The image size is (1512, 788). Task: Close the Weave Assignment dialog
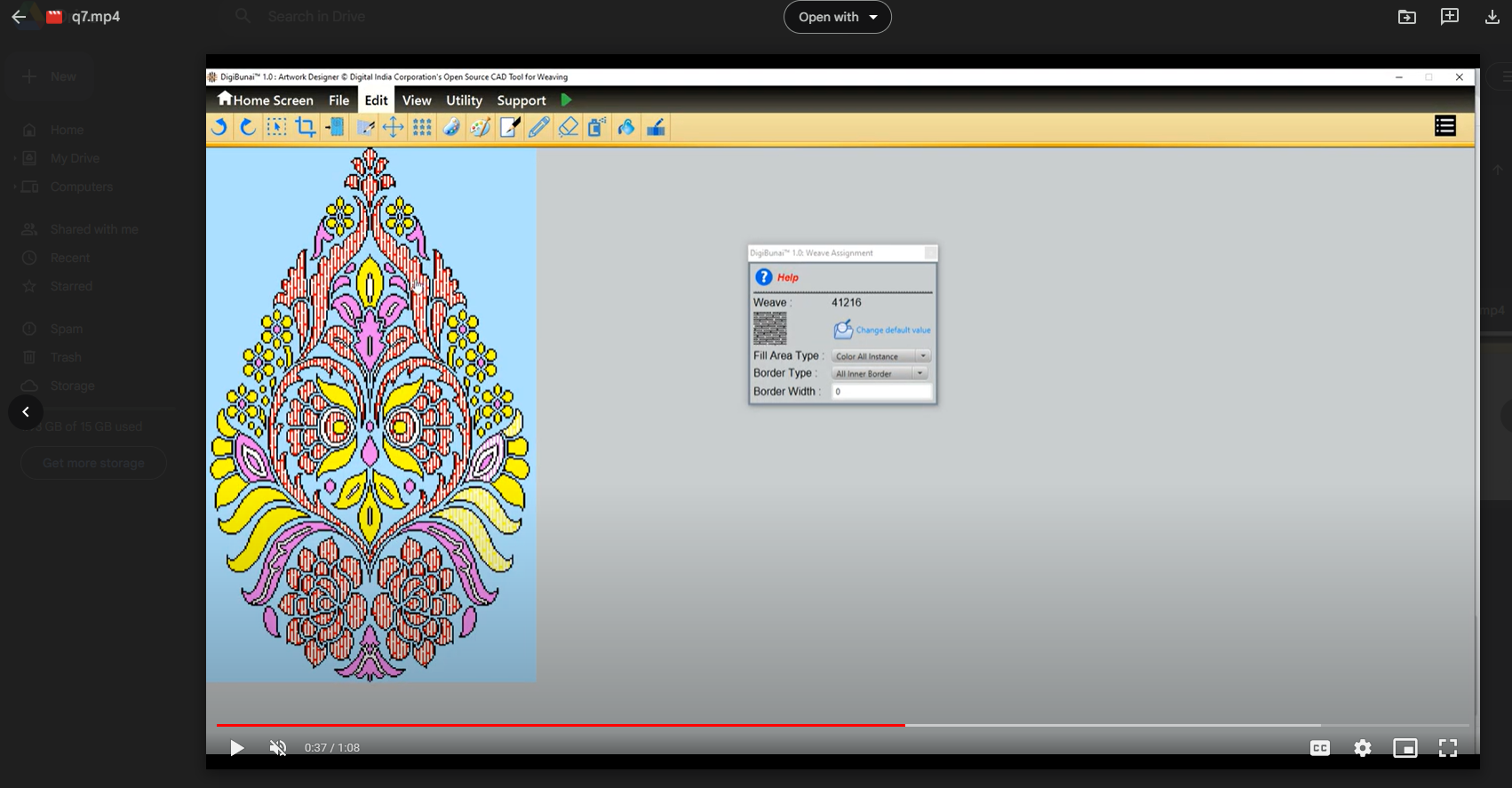[x=930, y=253]
